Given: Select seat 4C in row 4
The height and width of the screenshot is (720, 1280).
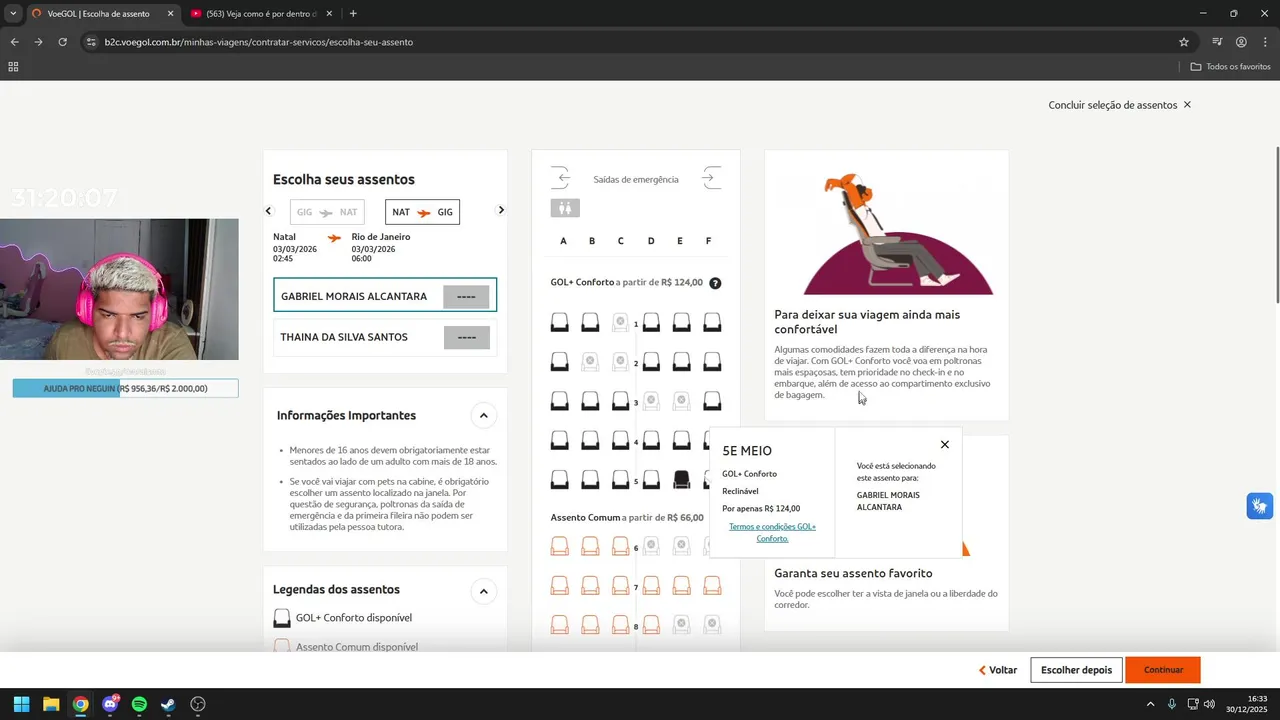Looking at the screenshot, I should click(x=620, y=440).
